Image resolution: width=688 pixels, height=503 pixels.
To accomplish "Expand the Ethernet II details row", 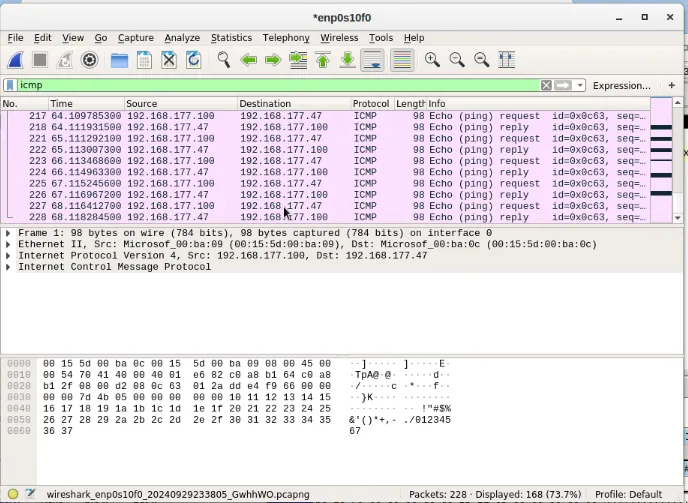I will [8, 244].
